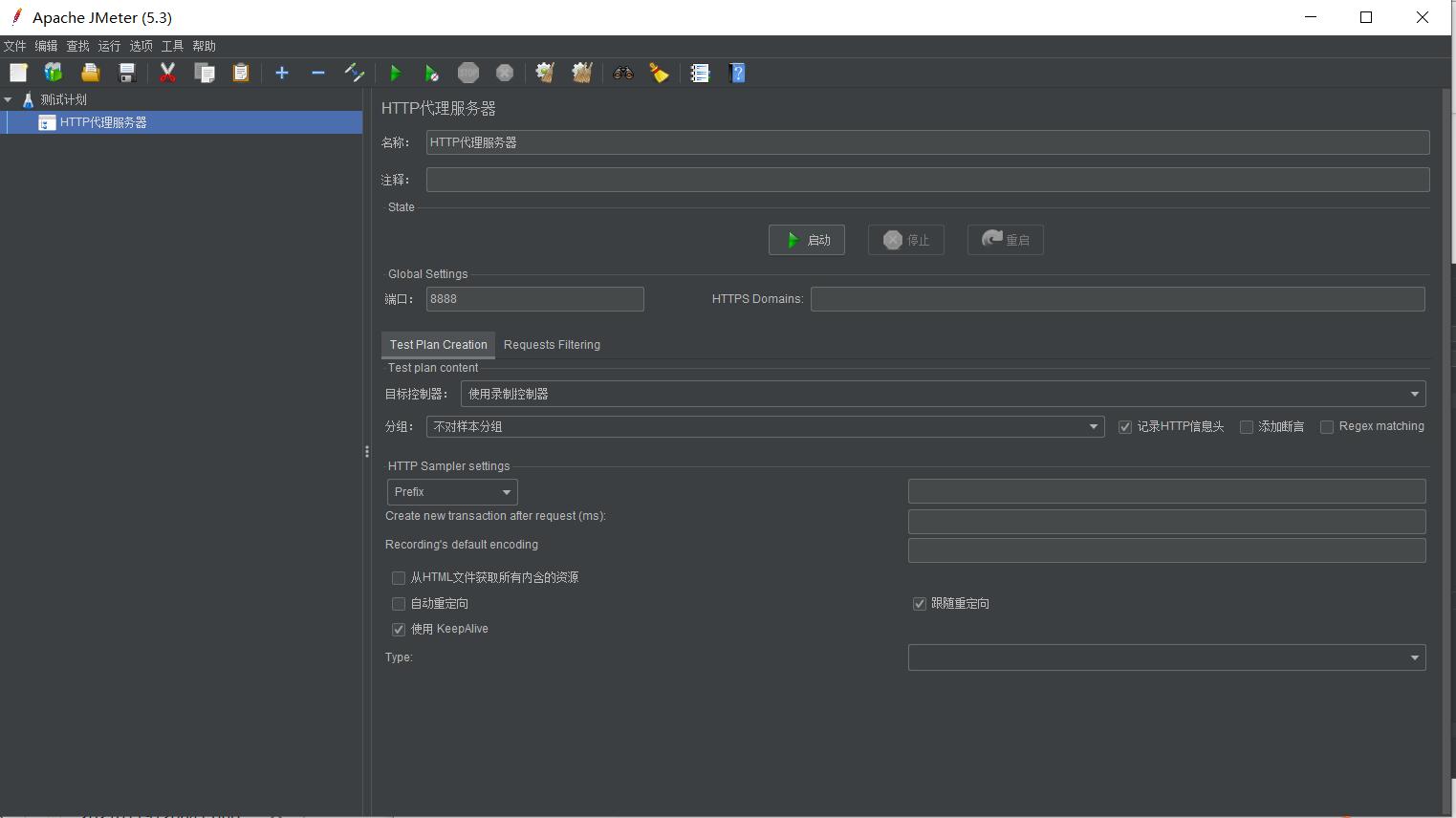1456x818 pixels.
Task: Click the Stop test icon
Action: pos(468,73)
